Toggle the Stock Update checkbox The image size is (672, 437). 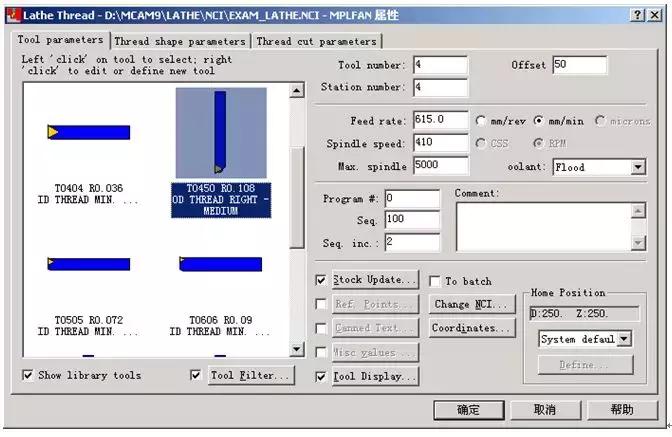[x=321, y=280]
